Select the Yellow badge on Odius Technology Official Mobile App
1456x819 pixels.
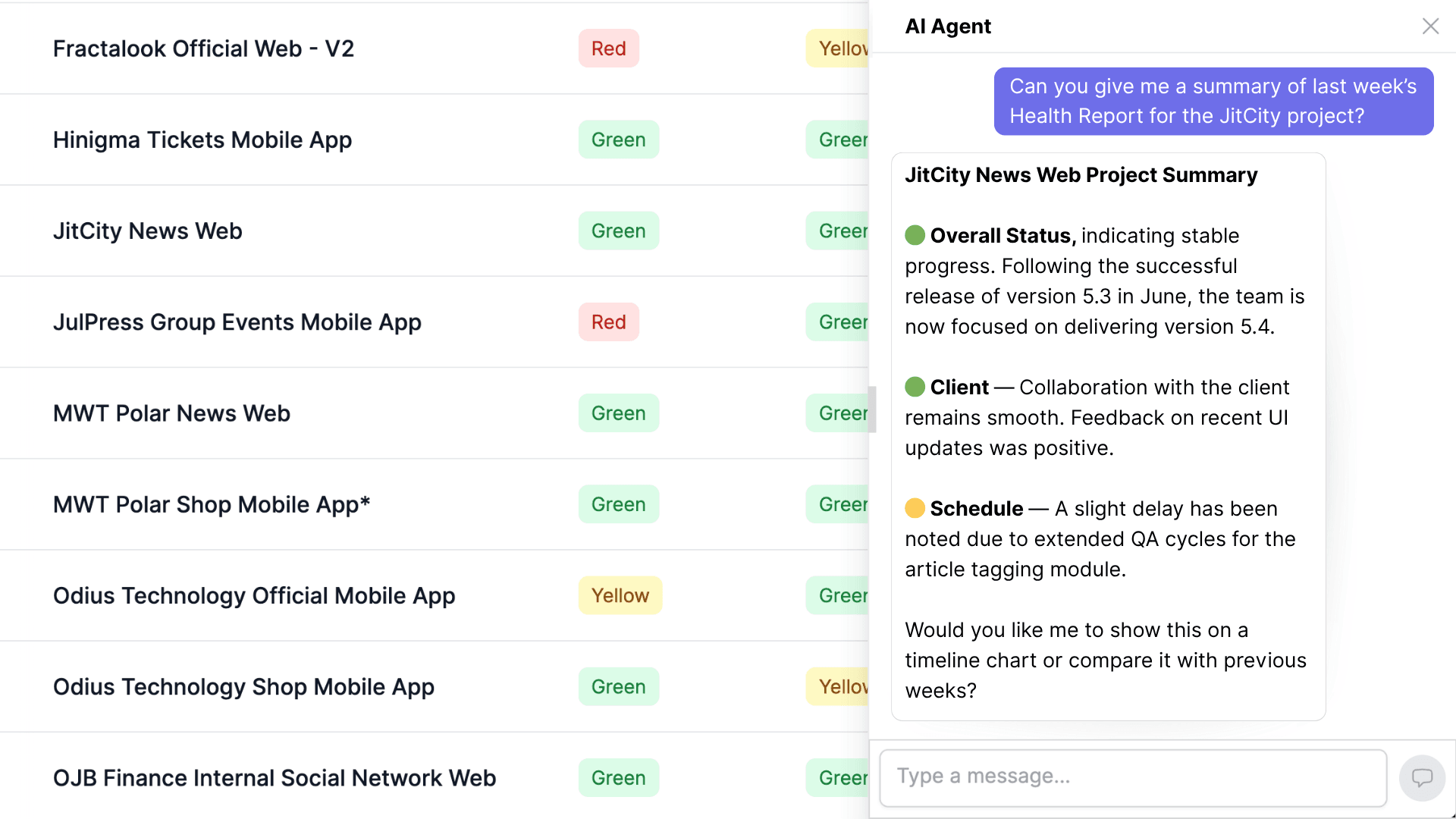click(x=620, y=595)
